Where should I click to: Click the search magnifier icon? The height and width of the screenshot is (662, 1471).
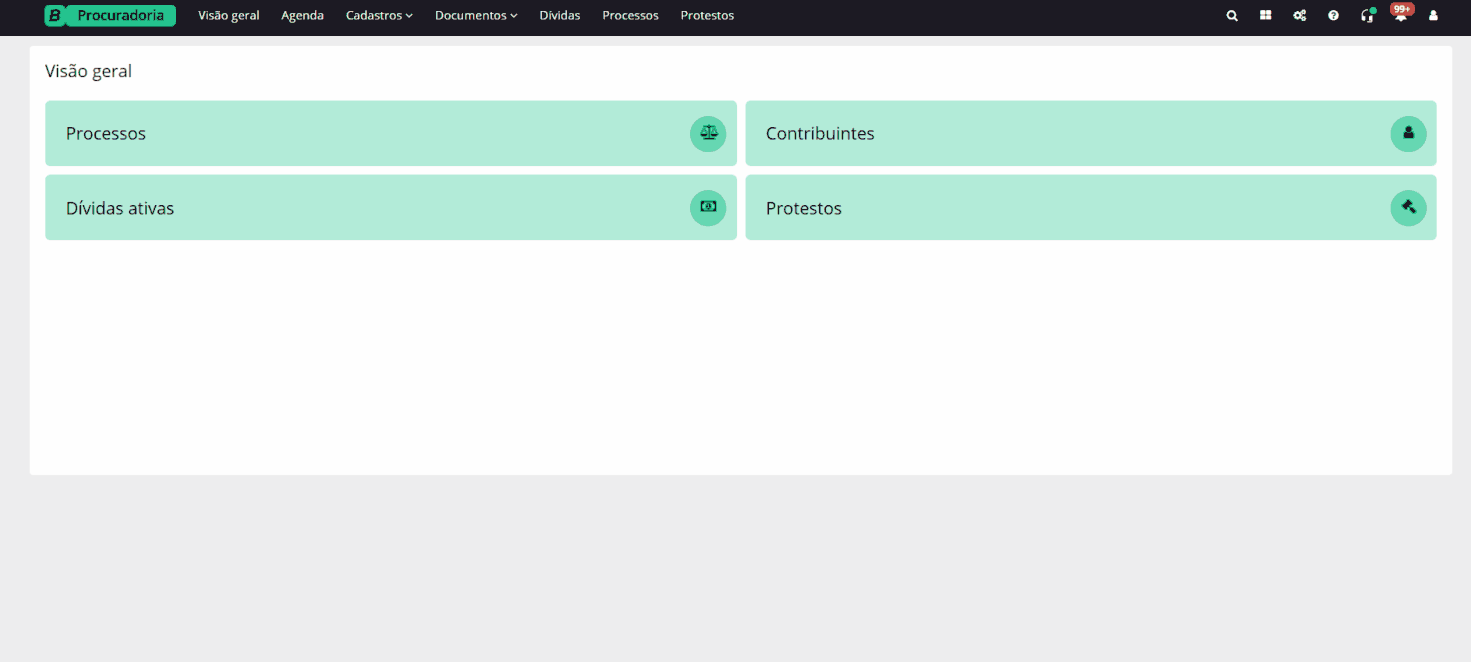tap(1232, 16)
